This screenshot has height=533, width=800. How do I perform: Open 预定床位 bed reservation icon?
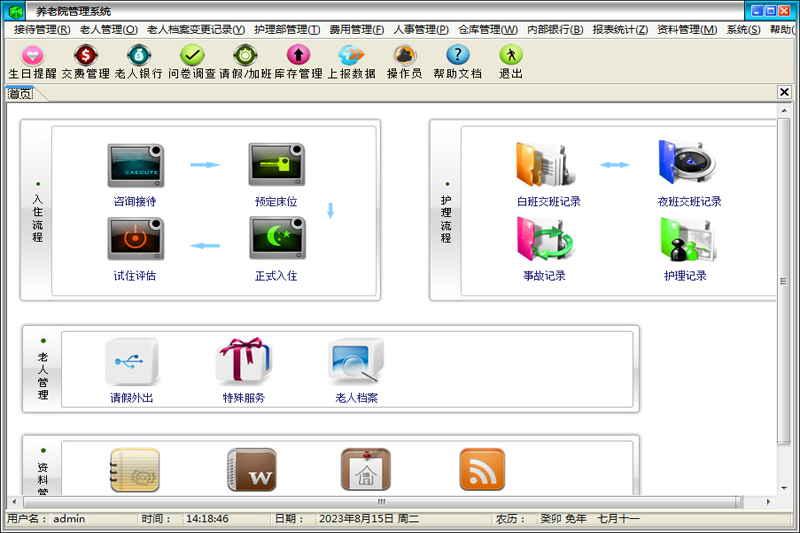click(x=277, y=165)
